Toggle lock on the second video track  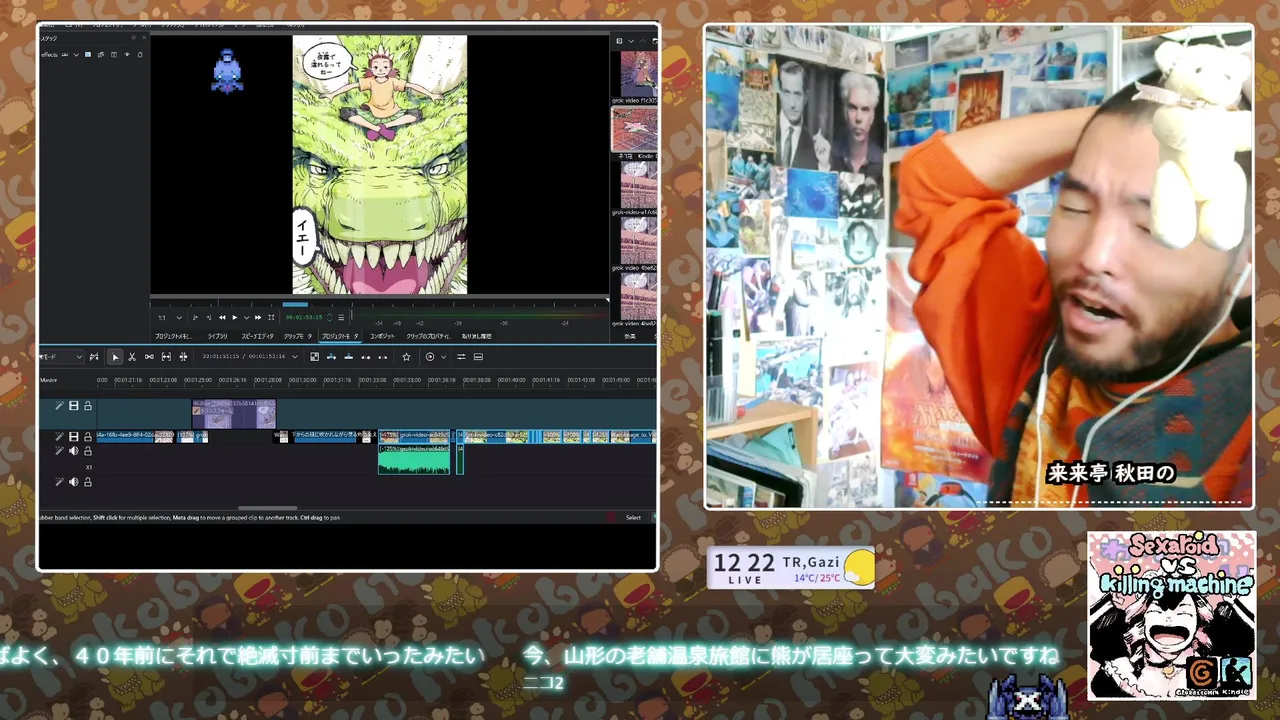[87, 437]
